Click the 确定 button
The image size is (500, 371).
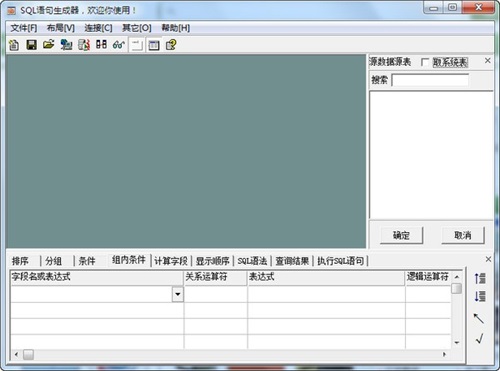point(401,235)
